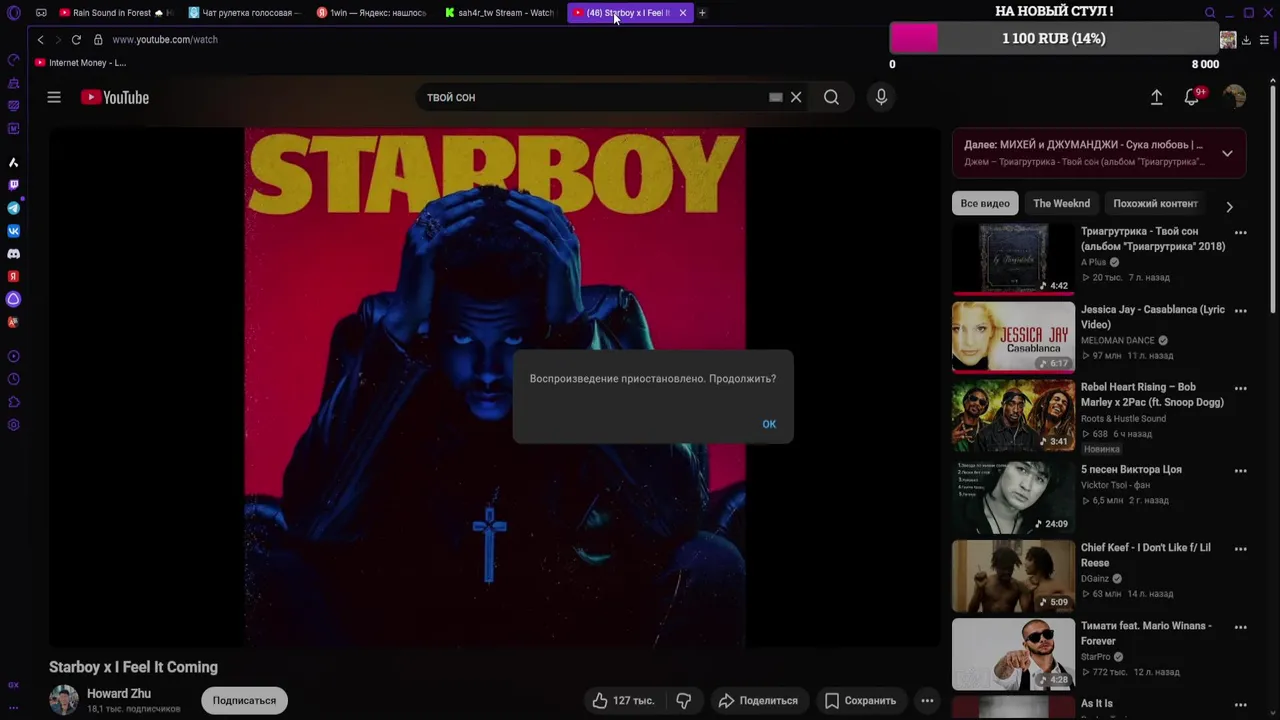
Task: Click Поделиться share button
Action: tap(758, 701)
